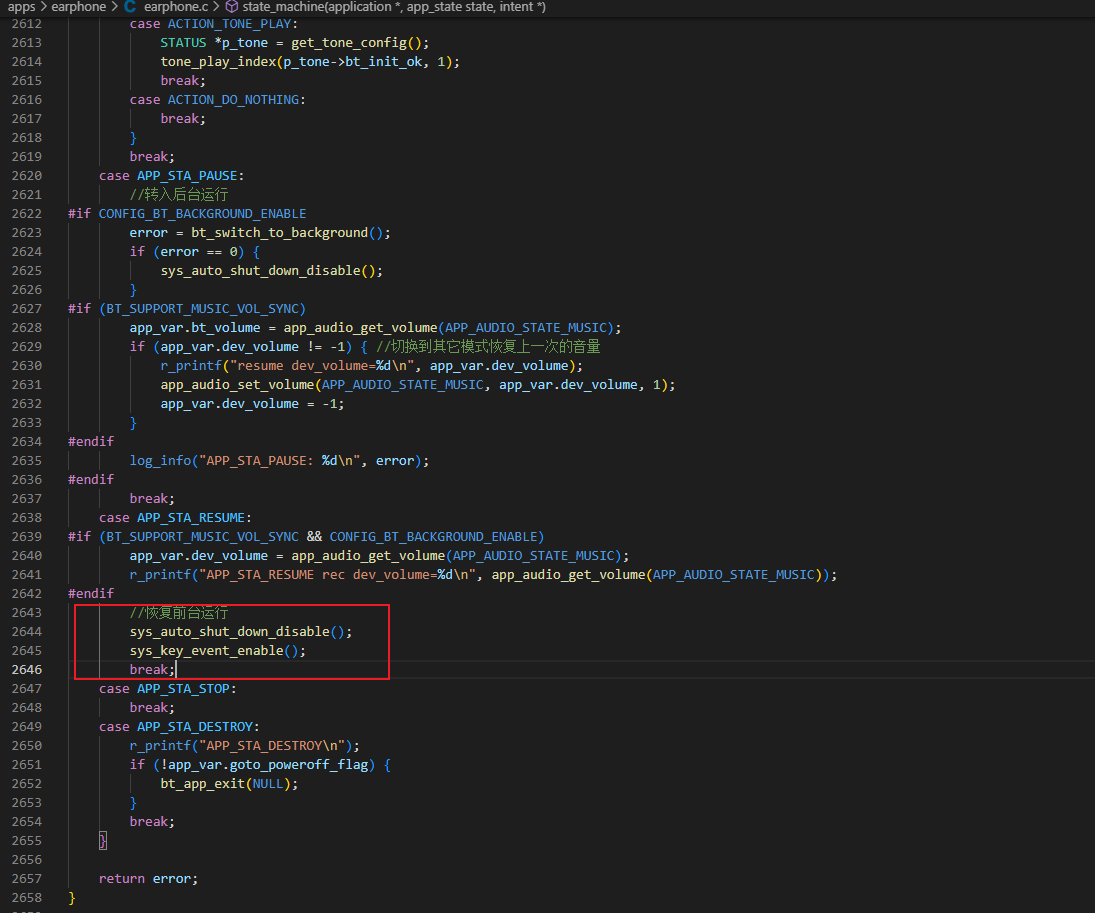Open the earphone folder breadcrumb

[79, 7]
